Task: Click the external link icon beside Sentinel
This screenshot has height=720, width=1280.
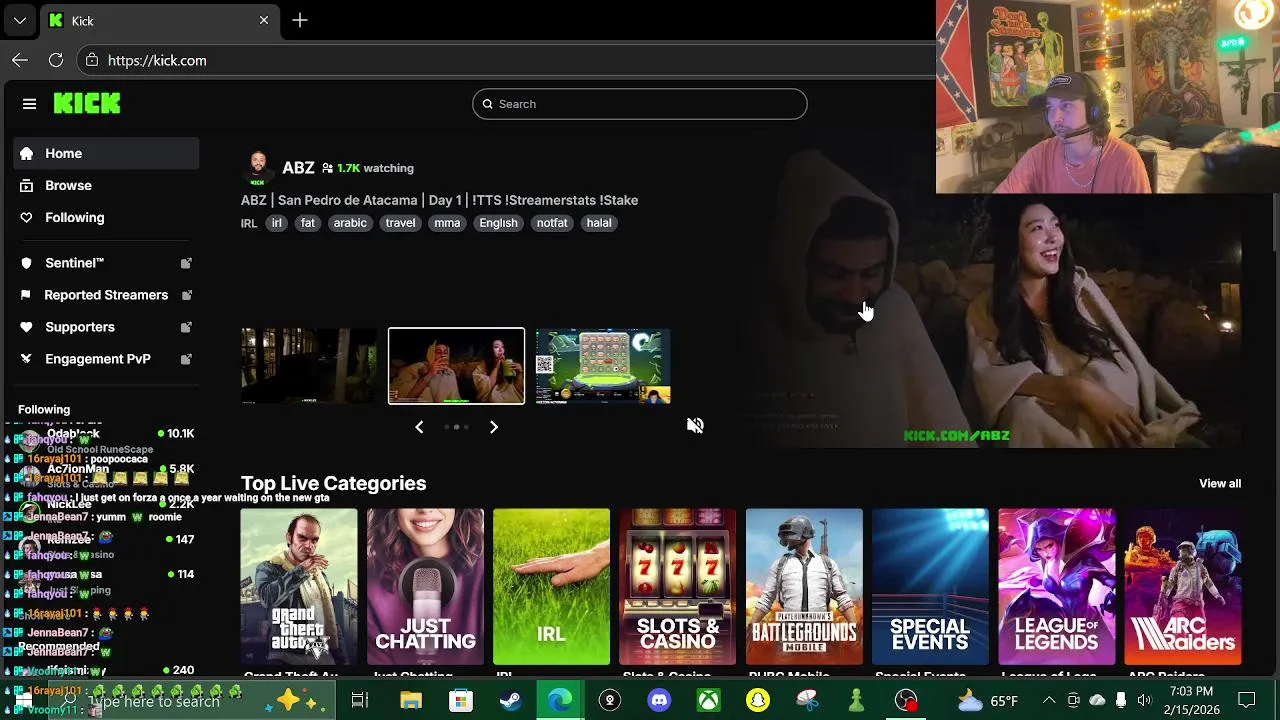Action: point(186,263)
